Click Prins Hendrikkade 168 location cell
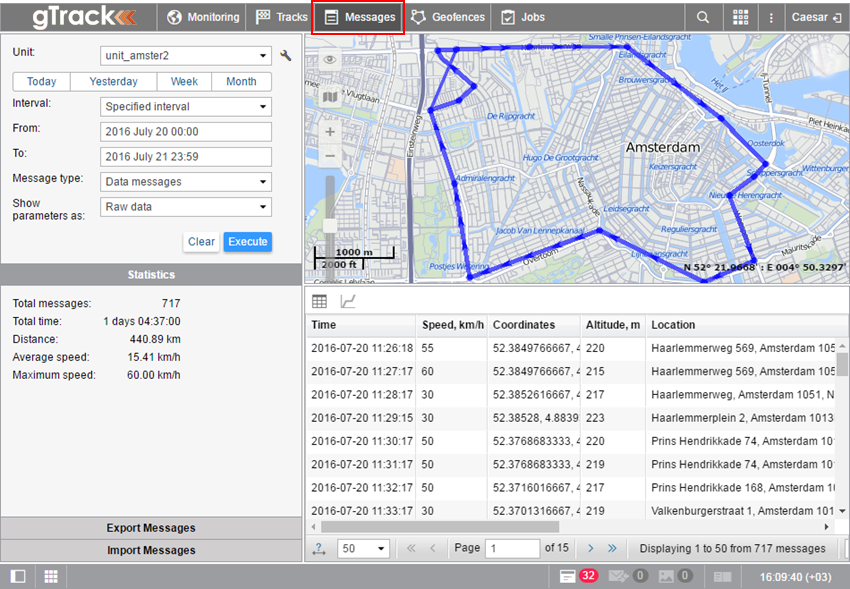Image resolution: width=850 pixels, height=589 pixels. coord(742,488)
